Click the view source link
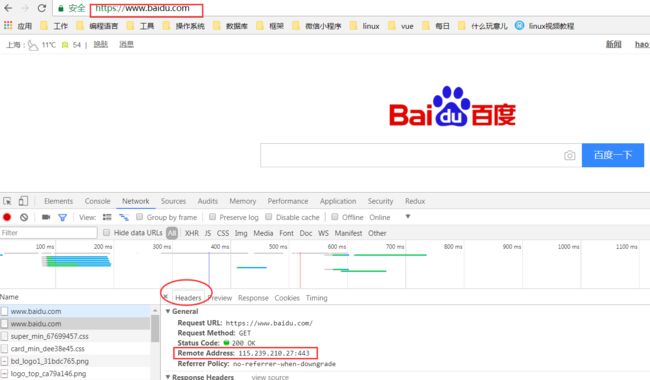Viewport: 650px width, 380px height. pyautogui.click(x=270, y=377)
